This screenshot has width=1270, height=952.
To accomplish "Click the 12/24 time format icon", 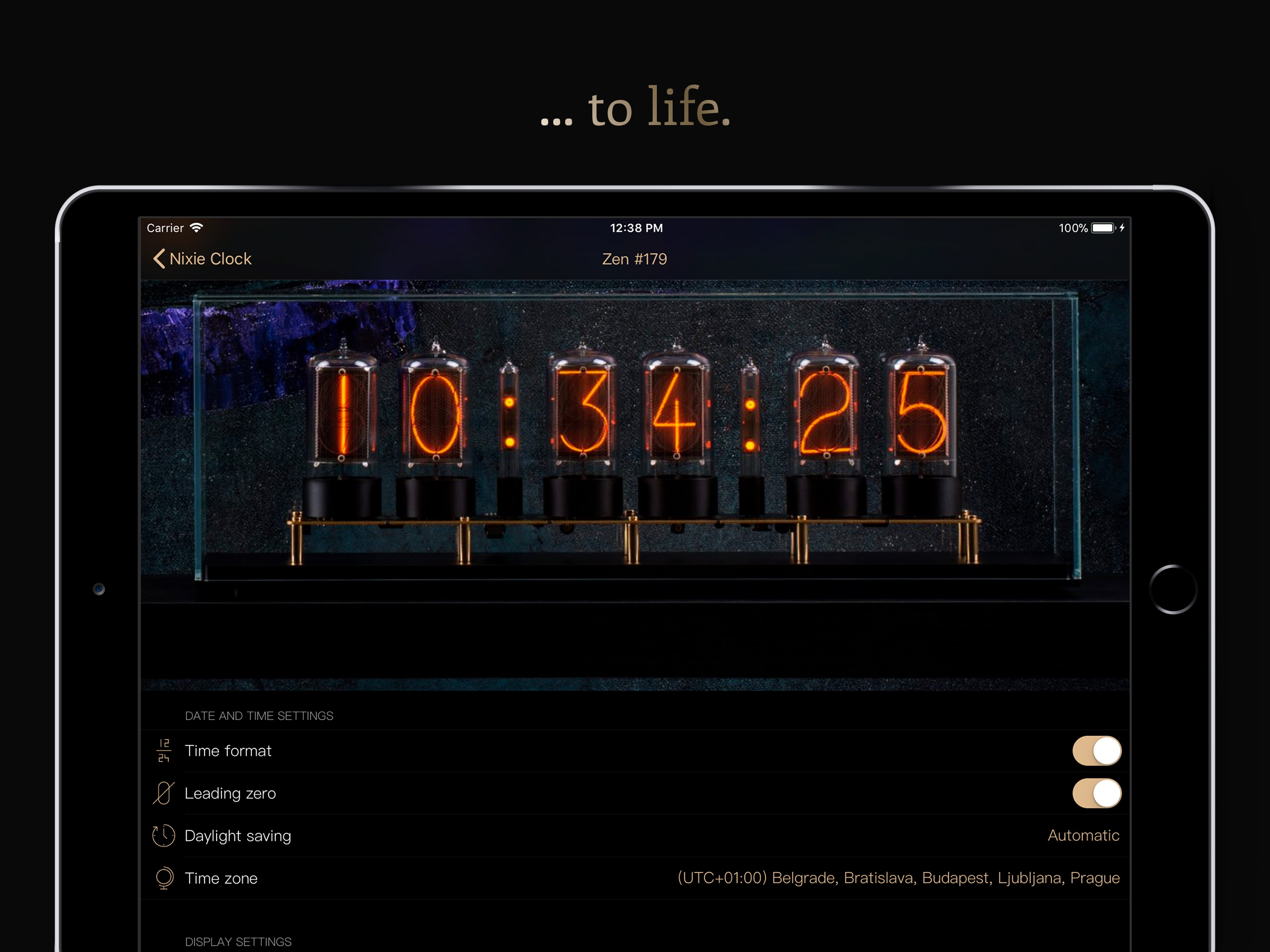I will click(164, 750).
